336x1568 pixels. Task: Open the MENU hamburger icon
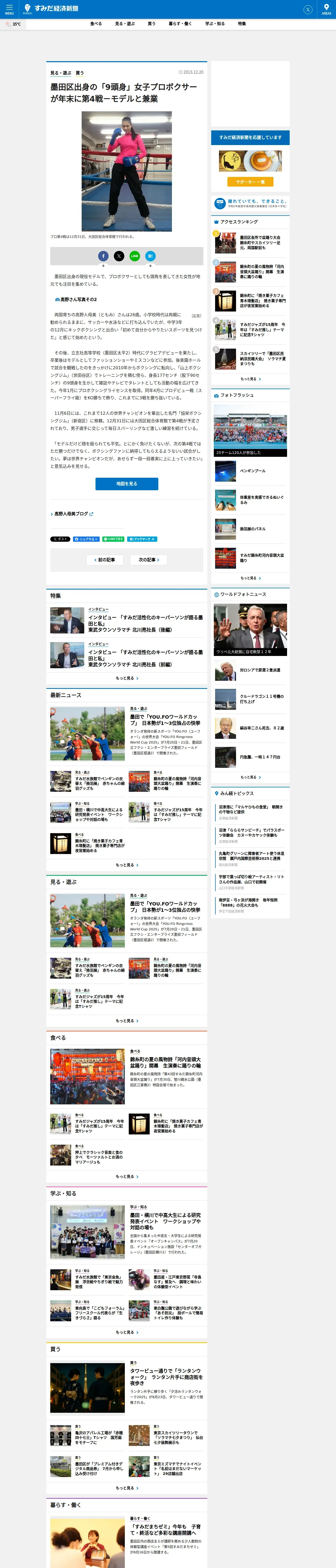9,9
